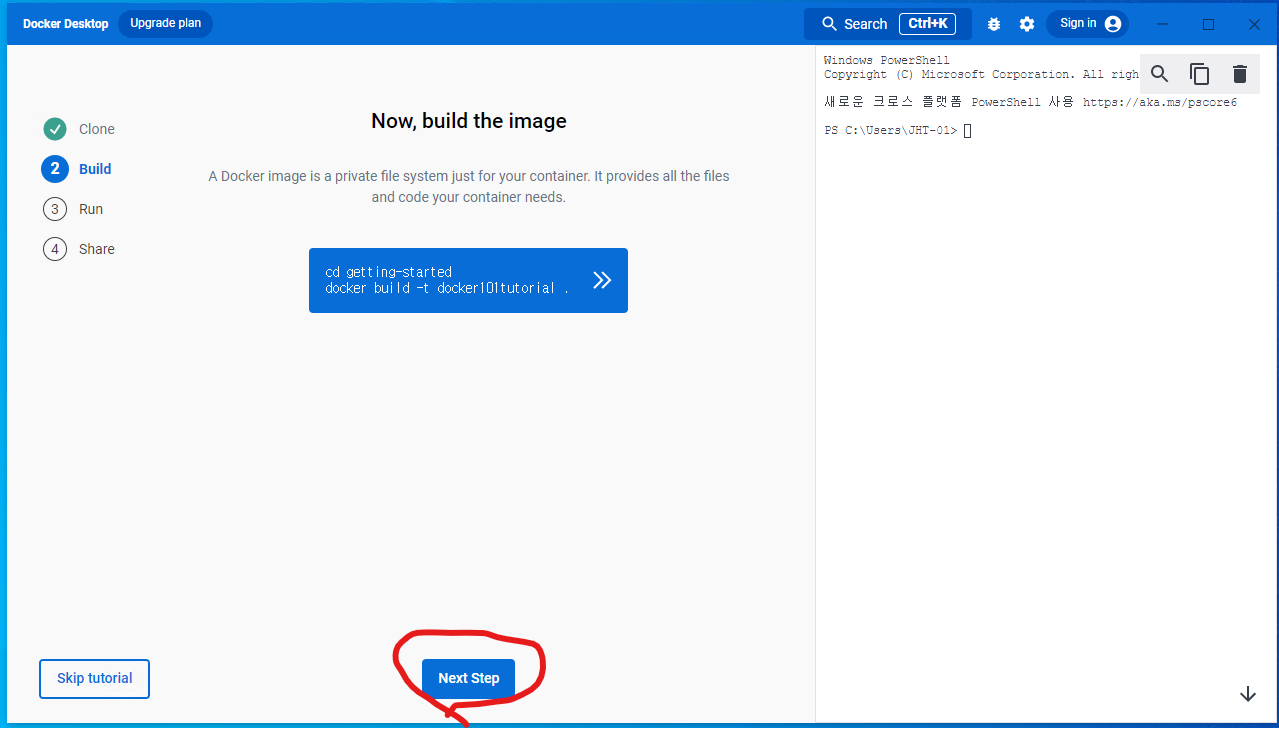Maximize the Docker Desktop window
This screenshot has width=1279, height=729.
pyautogui.click(x=1208, y=24)
